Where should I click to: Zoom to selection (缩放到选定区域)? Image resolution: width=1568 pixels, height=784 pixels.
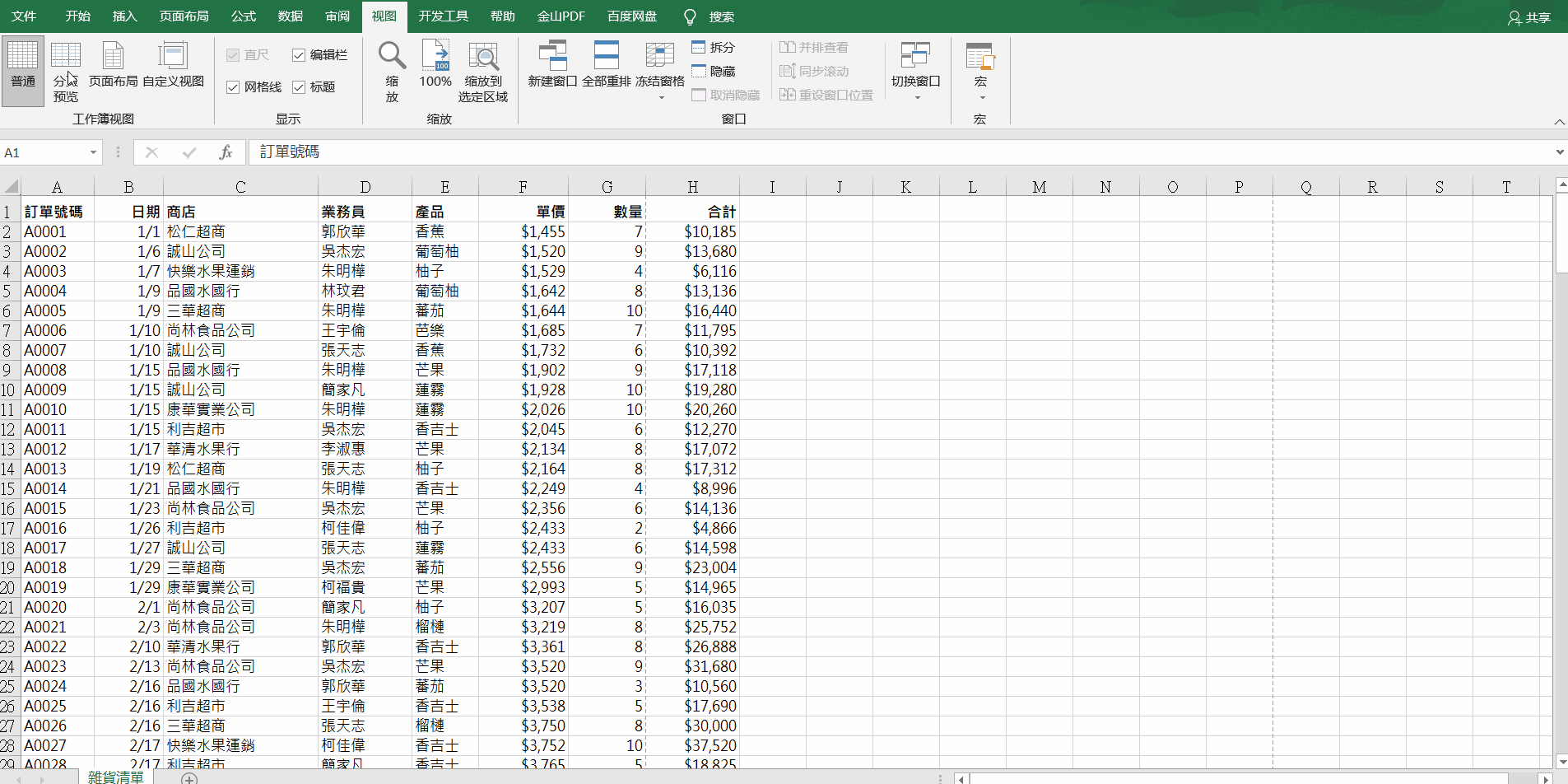483,70
